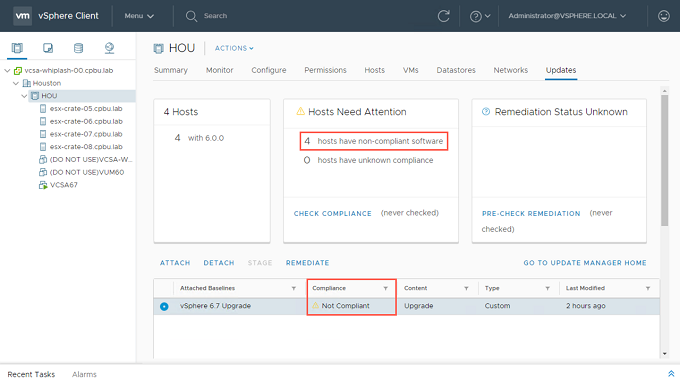The height and width of the screenshot is (382, 680).
Task: Click host icon for esx-crate-06.cpbu.lab
Action: coord(43,121)
